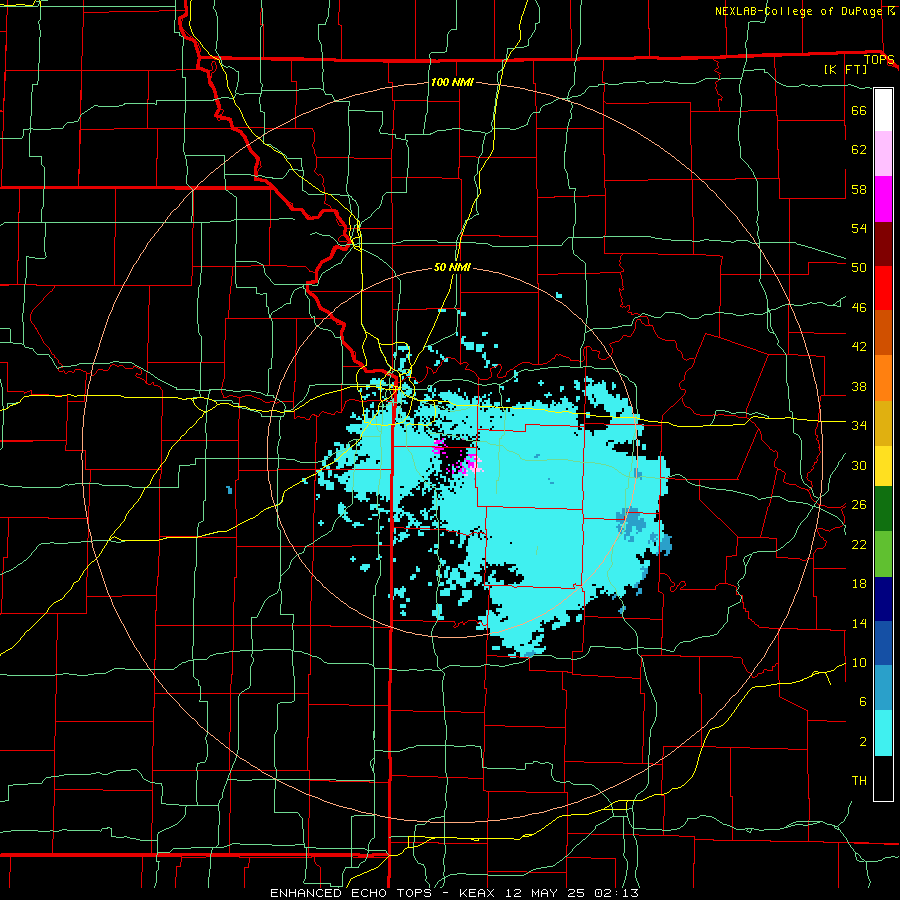Image resolution: width=900 pixels, height=900 pixels.
Task: Click the TOPS legend title
Action: coord(879,60)
